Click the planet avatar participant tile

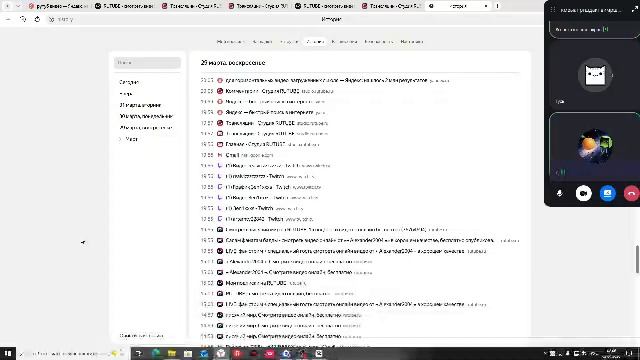click(594, 146)
